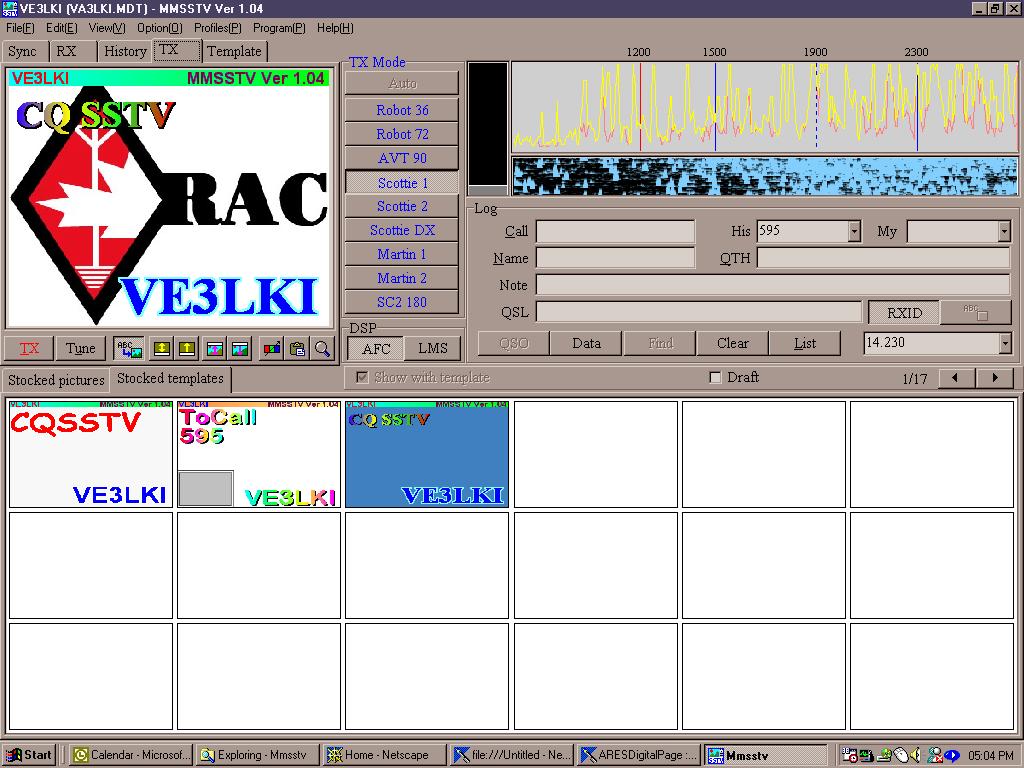Open the Option menu
The height and width of the screenshot is (768, 1024).
159,28
